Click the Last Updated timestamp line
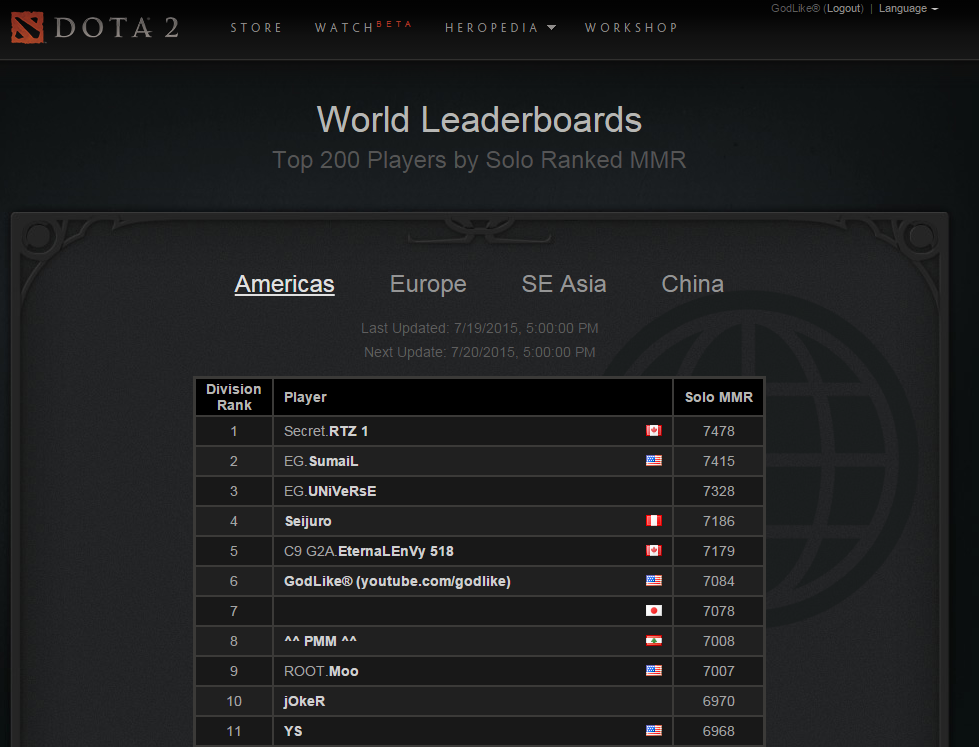This screenshot has height=747, width=979. [480, 328]
